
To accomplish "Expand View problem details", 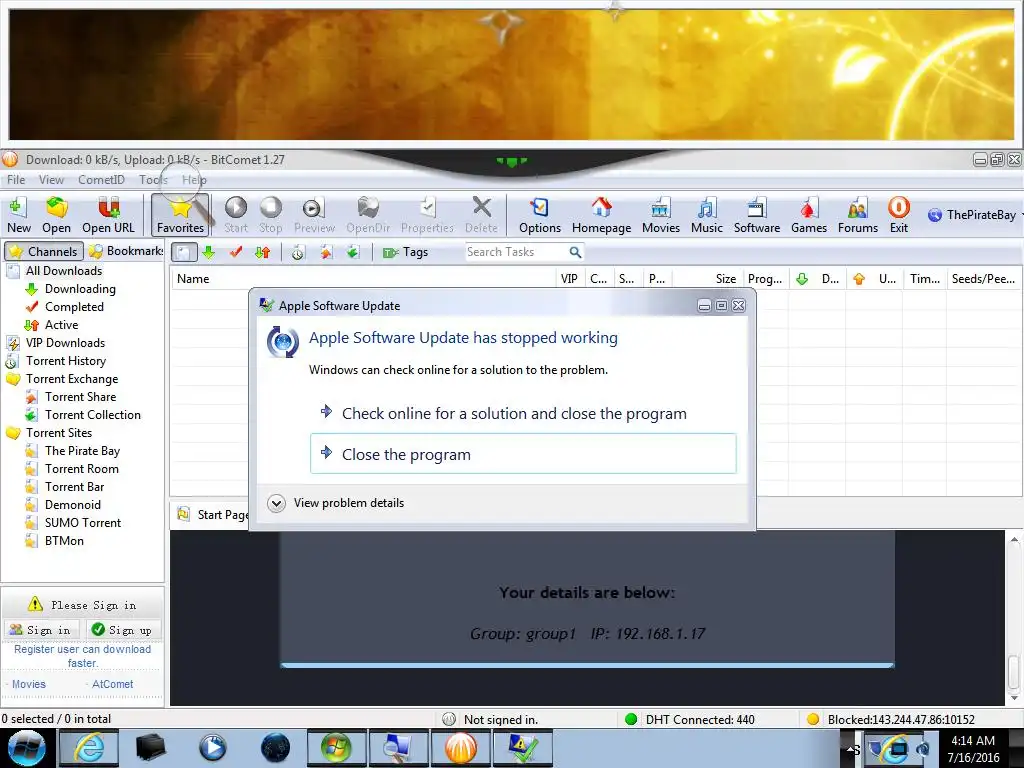I will coord(336,503).
